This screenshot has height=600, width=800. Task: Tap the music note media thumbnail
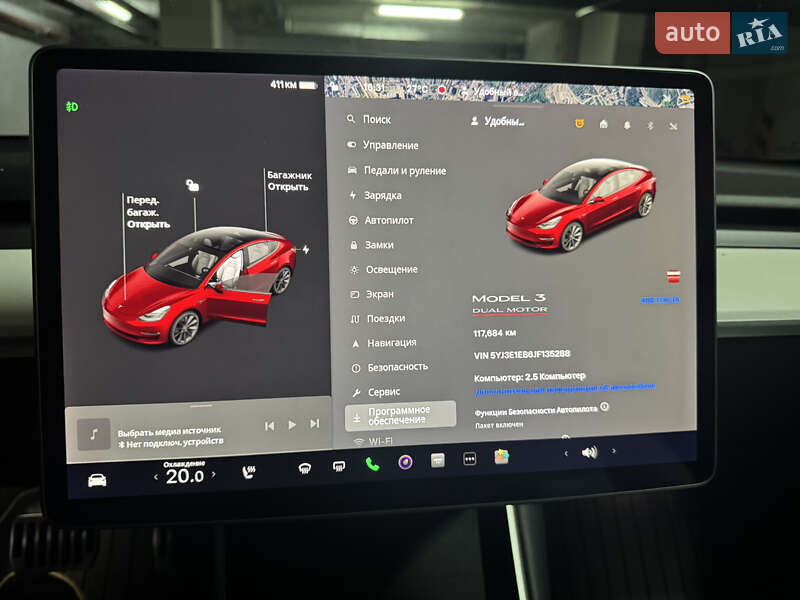click(93, 434)
